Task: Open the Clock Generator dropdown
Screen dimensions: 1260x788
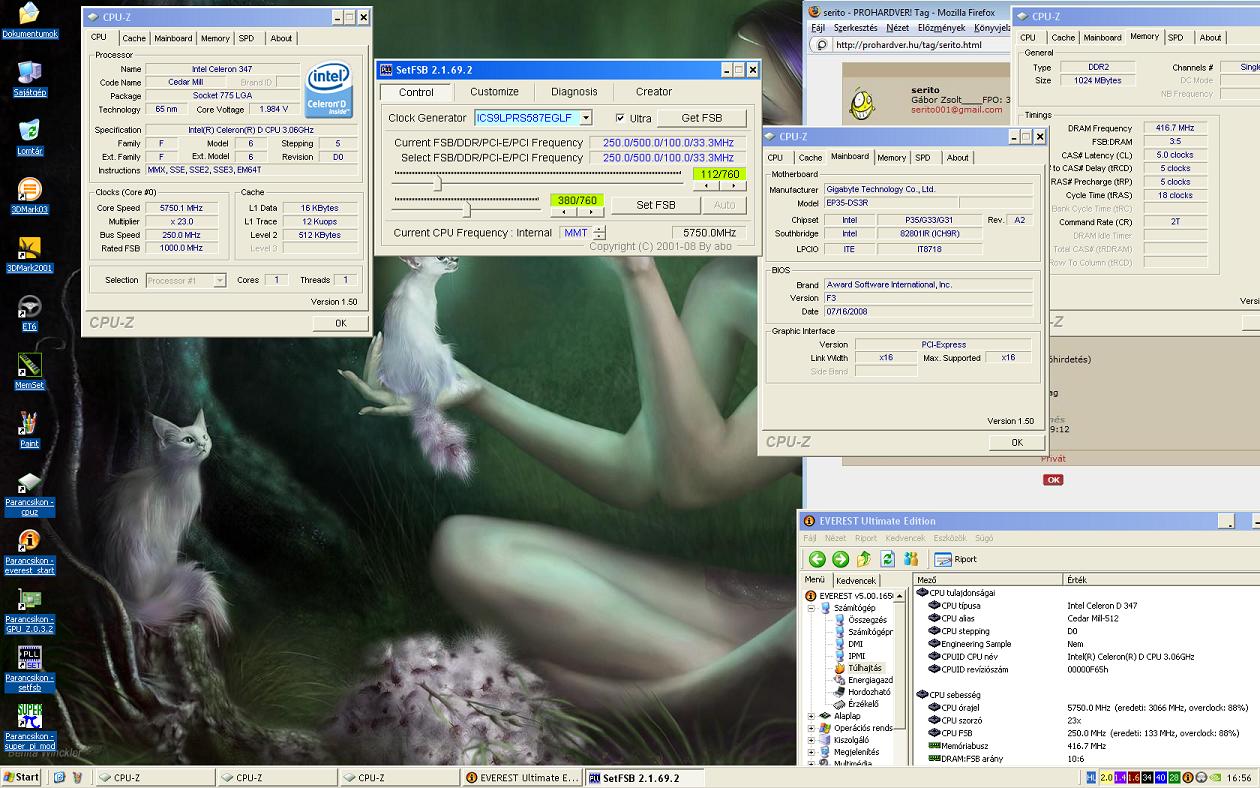Action: click(585, 118)
